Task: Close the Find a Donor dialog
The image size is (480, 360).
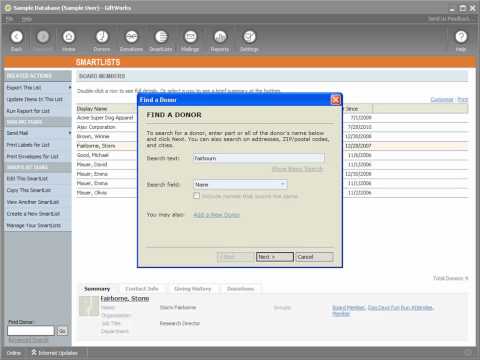Action: [x=336, y=100]
